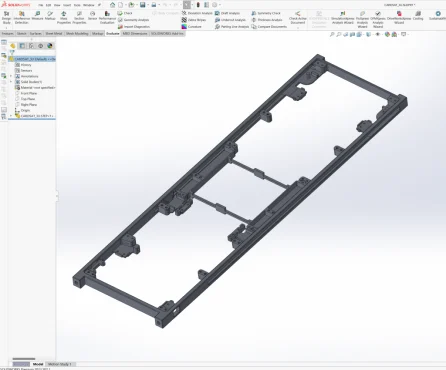Open the Insert menu
The height and width of the screenshot is (370, 446).
click(x=67, y=5)
